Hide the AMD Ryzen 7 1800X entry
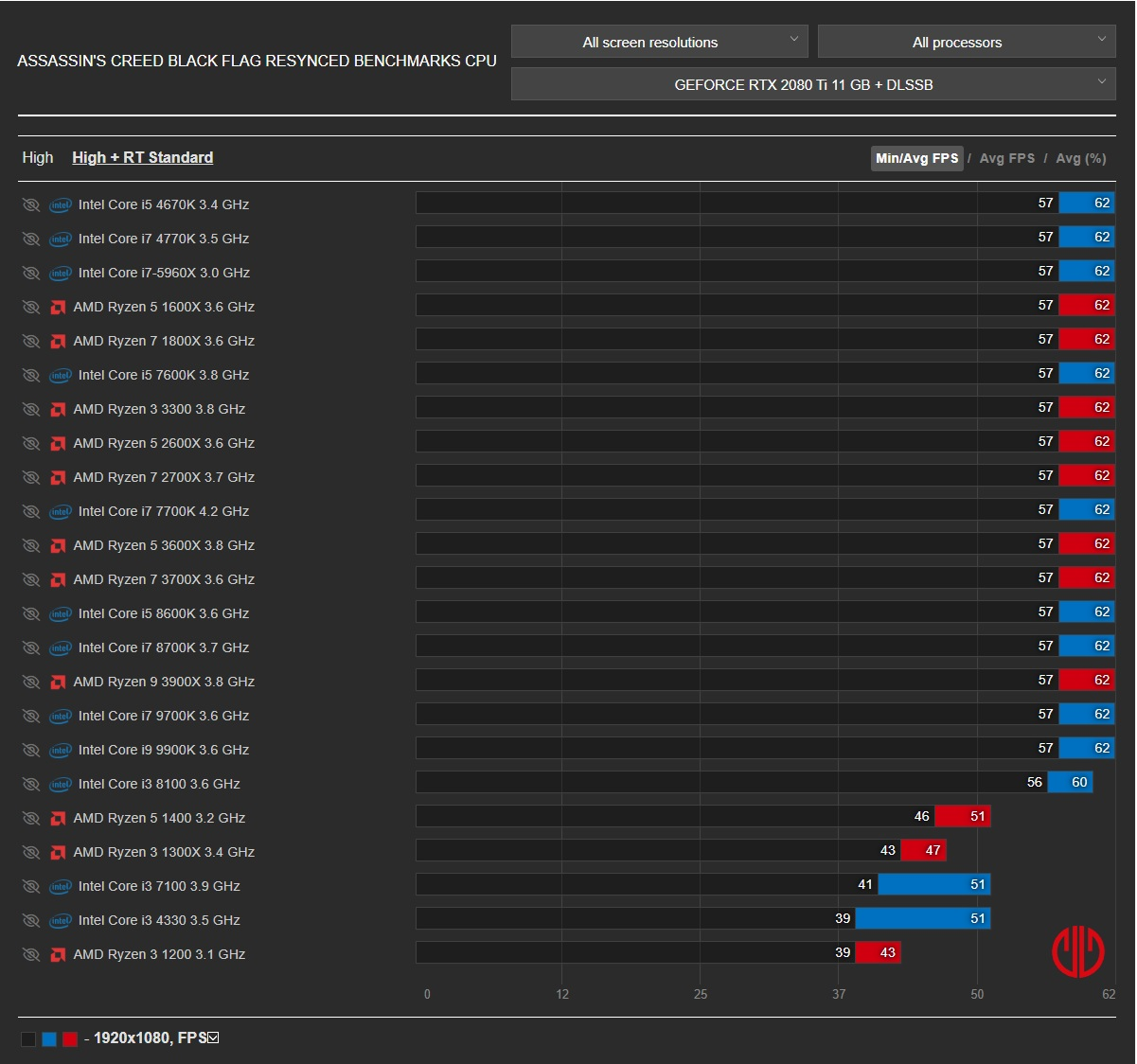 tap(30, 342)
